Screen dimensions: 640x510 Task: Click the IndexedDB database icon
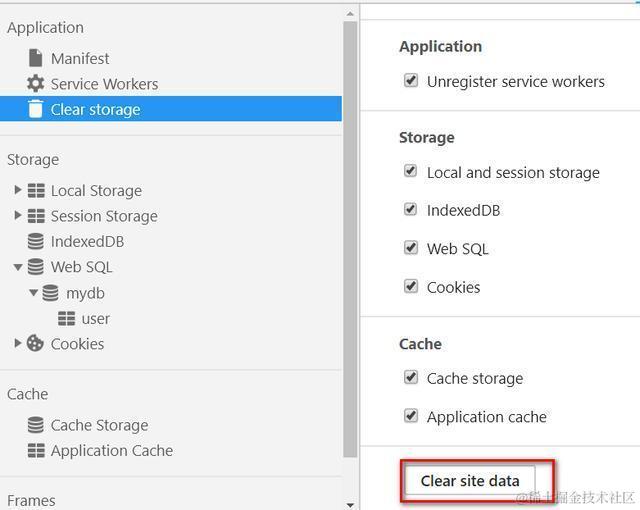(x=36, y=241)
